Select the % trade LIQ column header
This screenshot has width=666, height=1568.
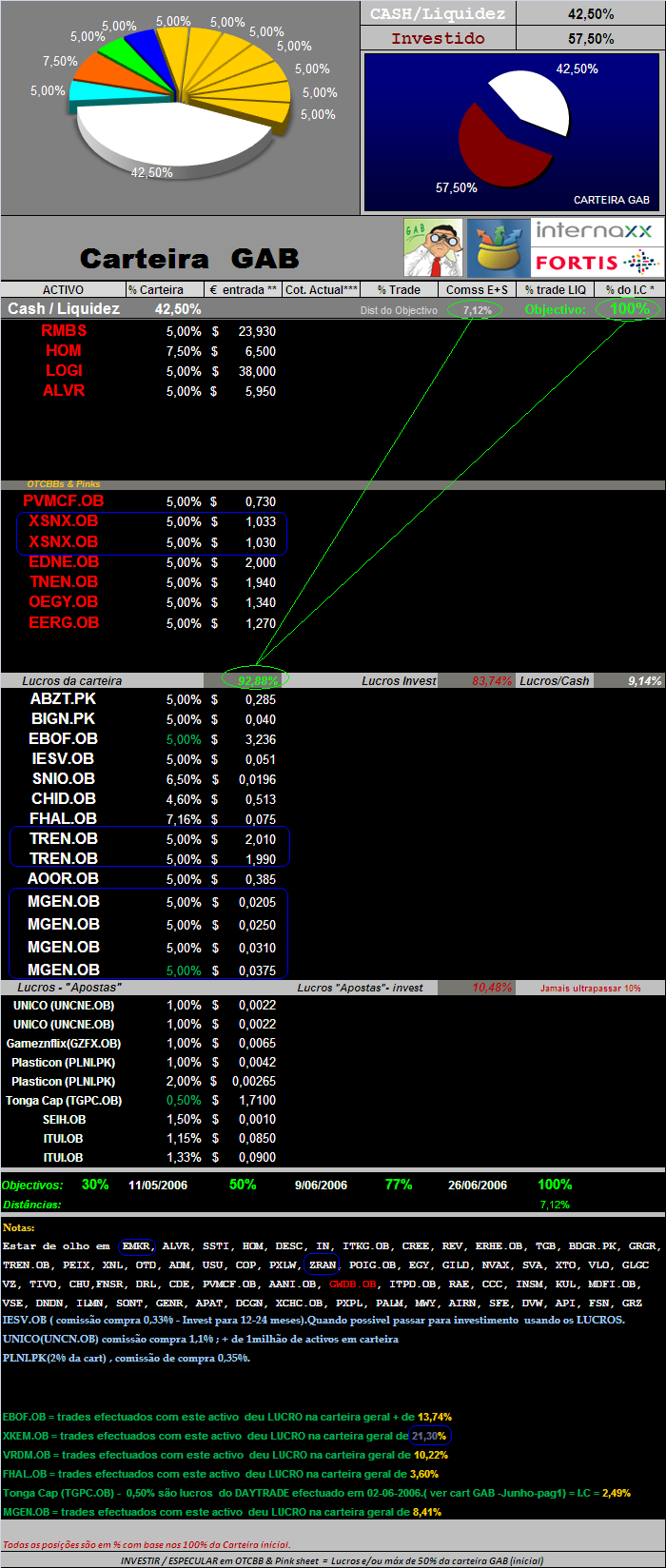(555, 289)
